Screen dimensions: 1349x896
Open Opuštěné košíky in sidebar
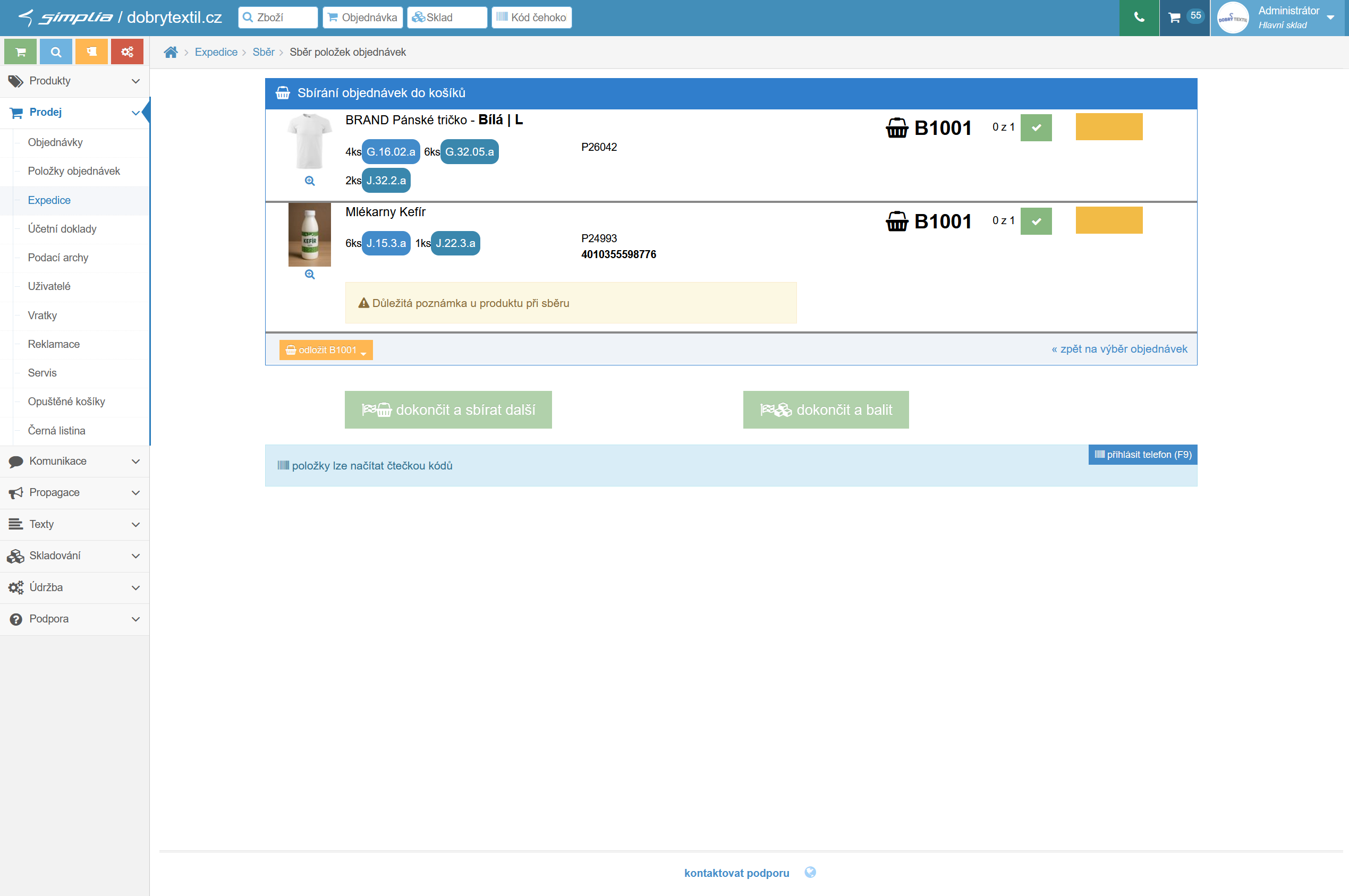pyautogui.click(x=66, y=401)
